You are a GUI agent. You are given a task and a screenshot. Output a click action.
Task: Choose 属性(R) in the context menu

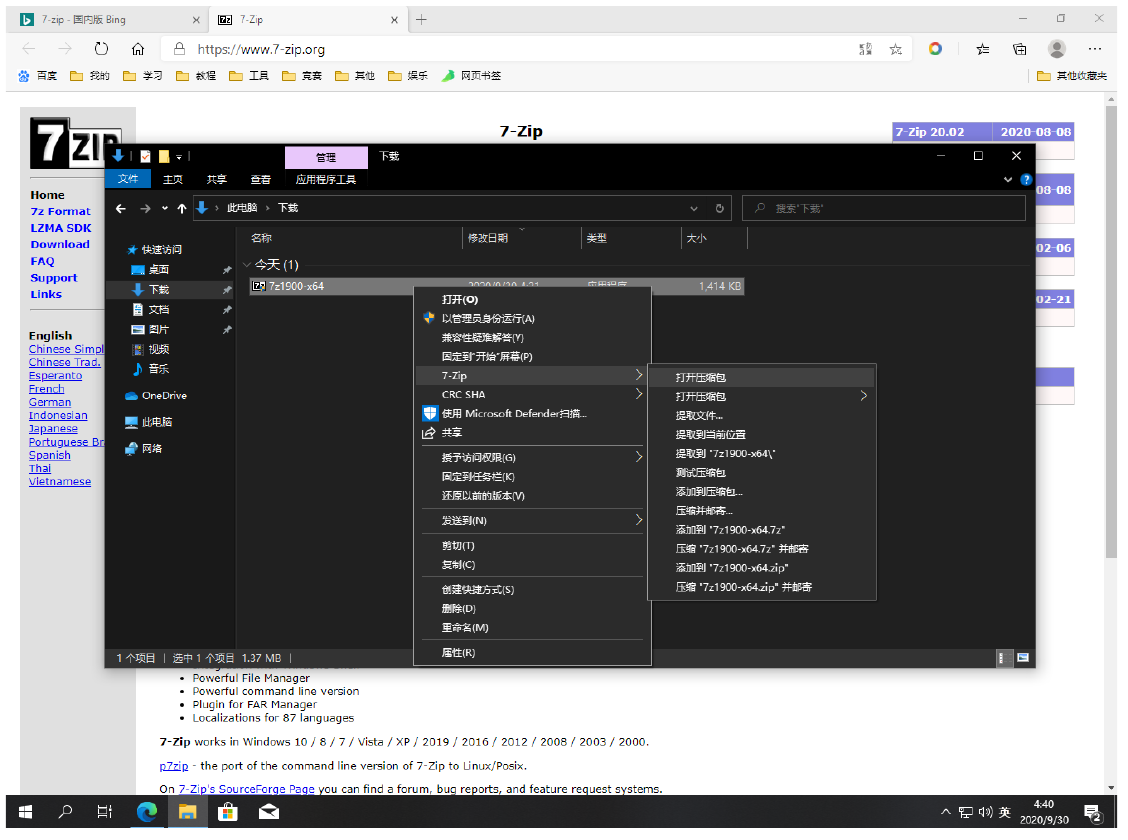pos(458,653)
